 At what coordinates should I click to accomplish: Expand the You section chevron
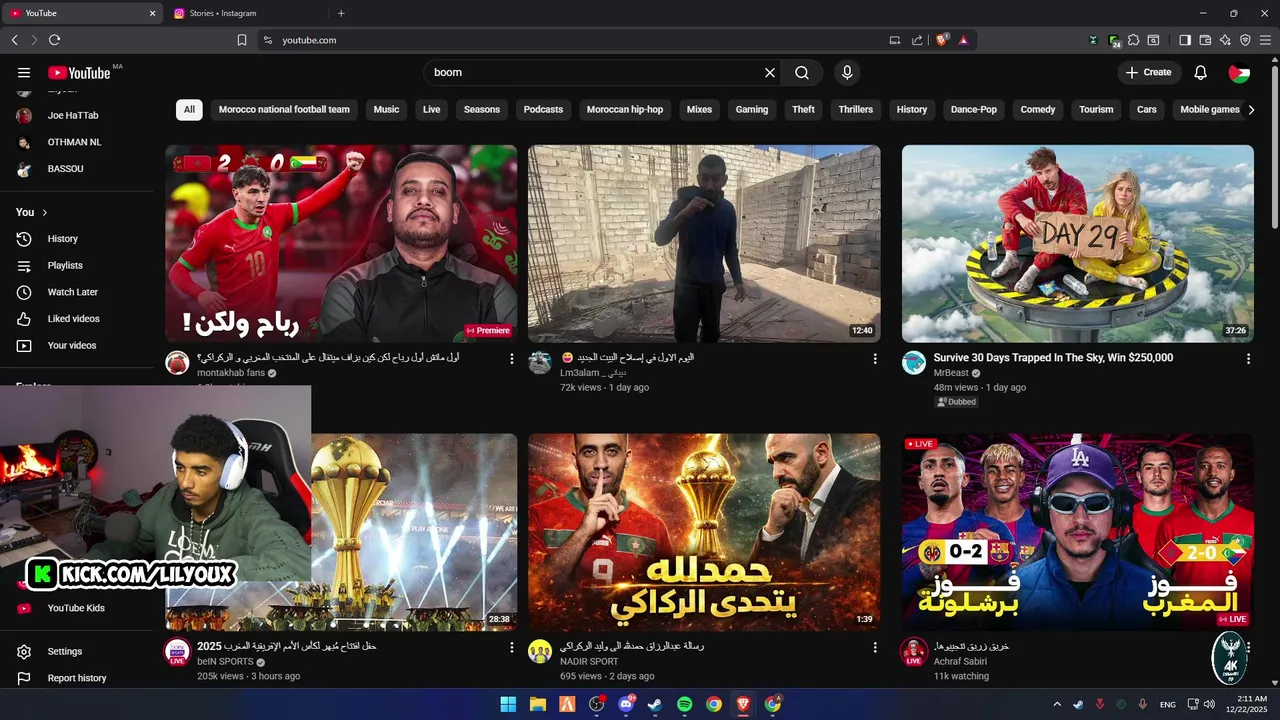(44, 212)
